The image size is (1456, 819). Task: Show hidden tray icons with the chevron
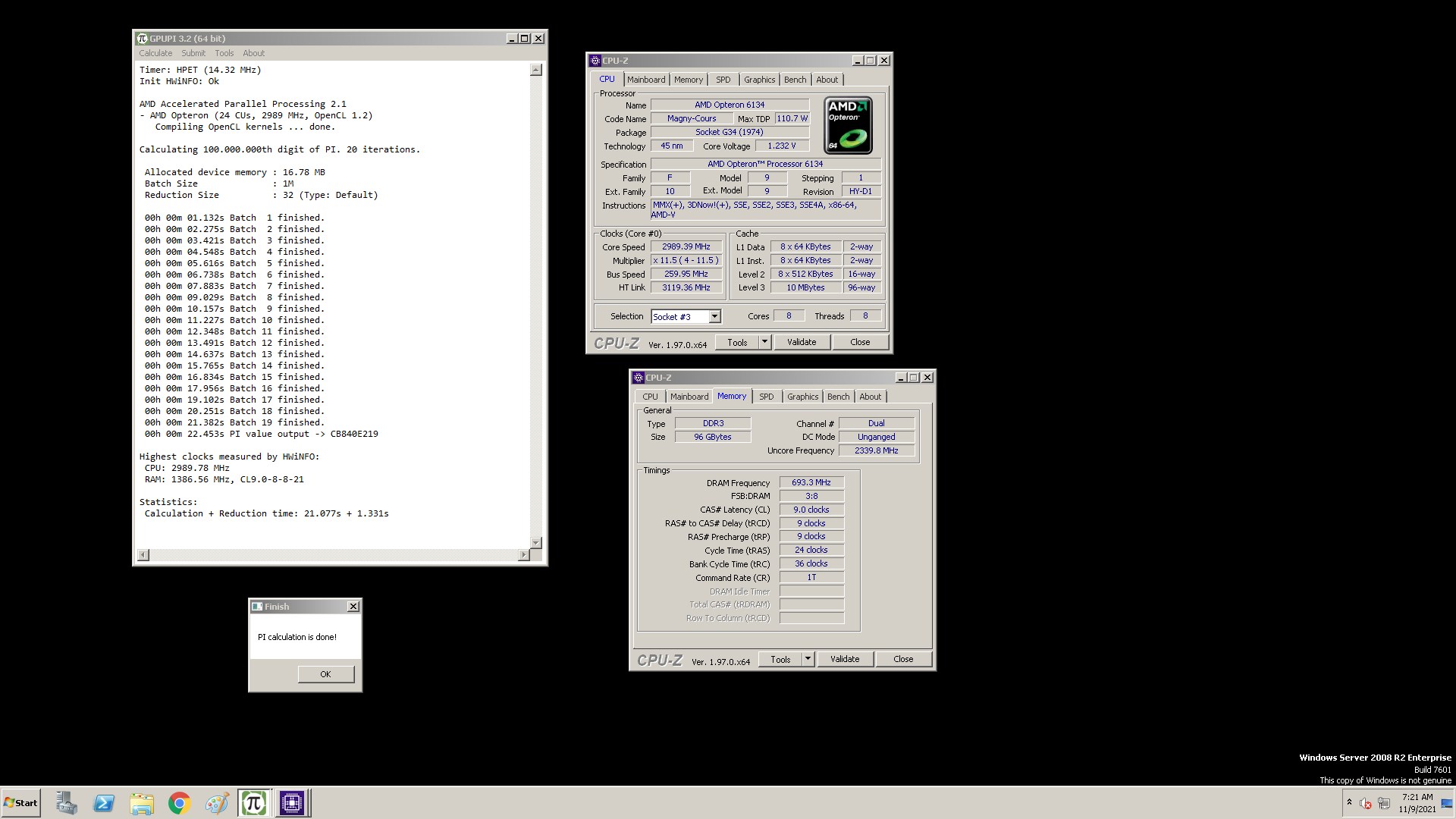(1349, 802)
